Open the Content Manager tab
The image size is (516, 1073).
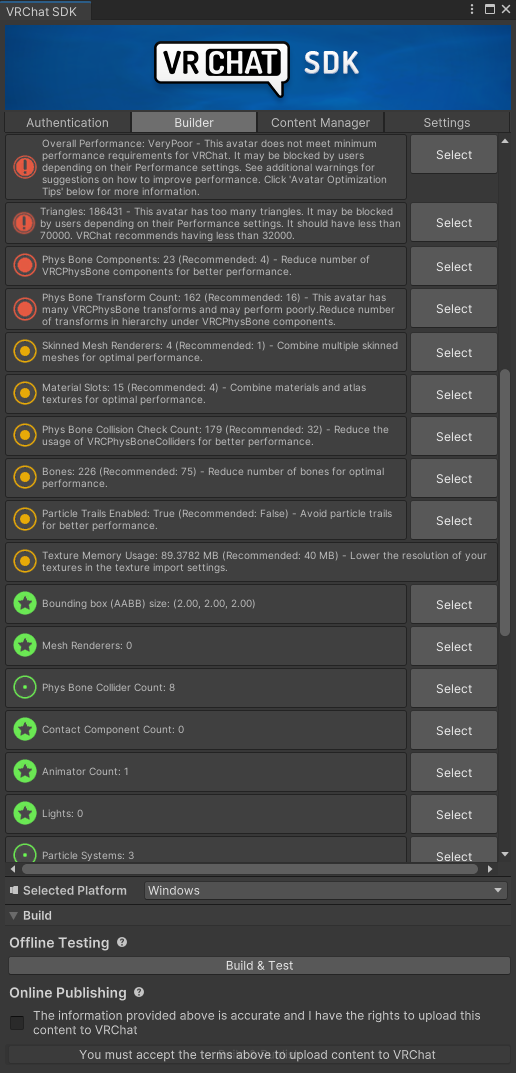(320, 122)
